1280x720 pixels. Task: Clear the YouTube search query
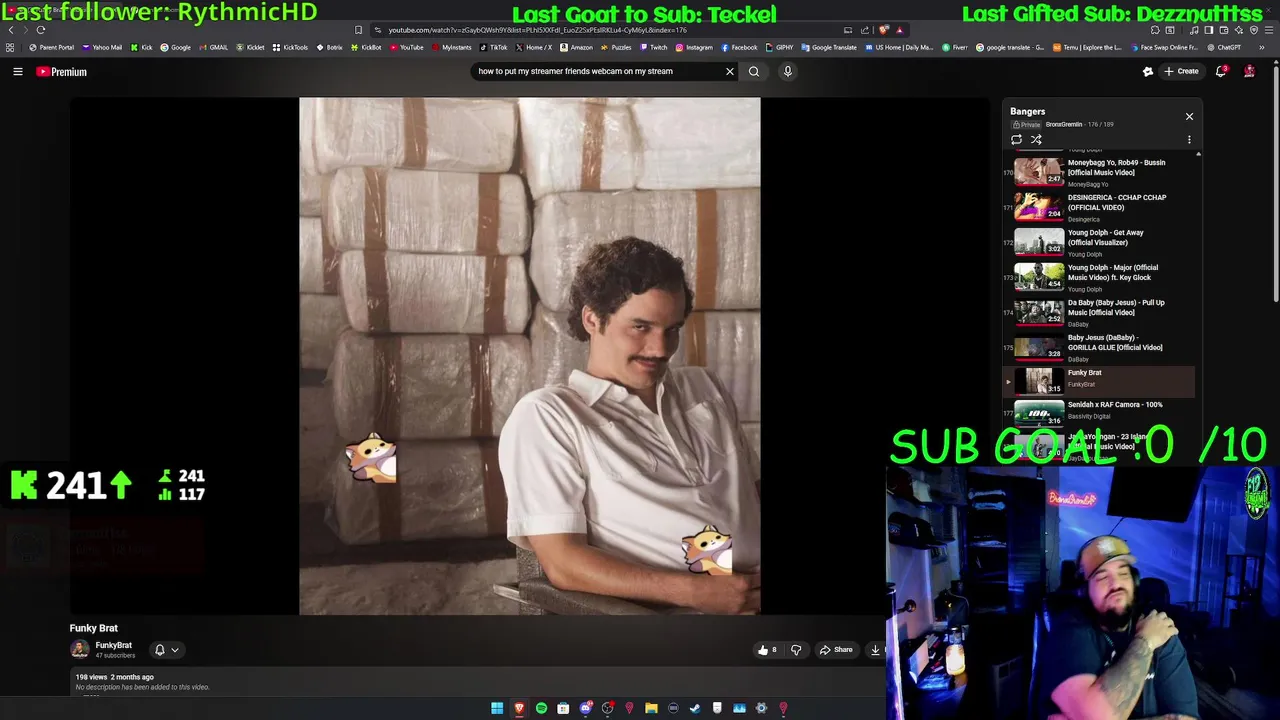point(730,71)
